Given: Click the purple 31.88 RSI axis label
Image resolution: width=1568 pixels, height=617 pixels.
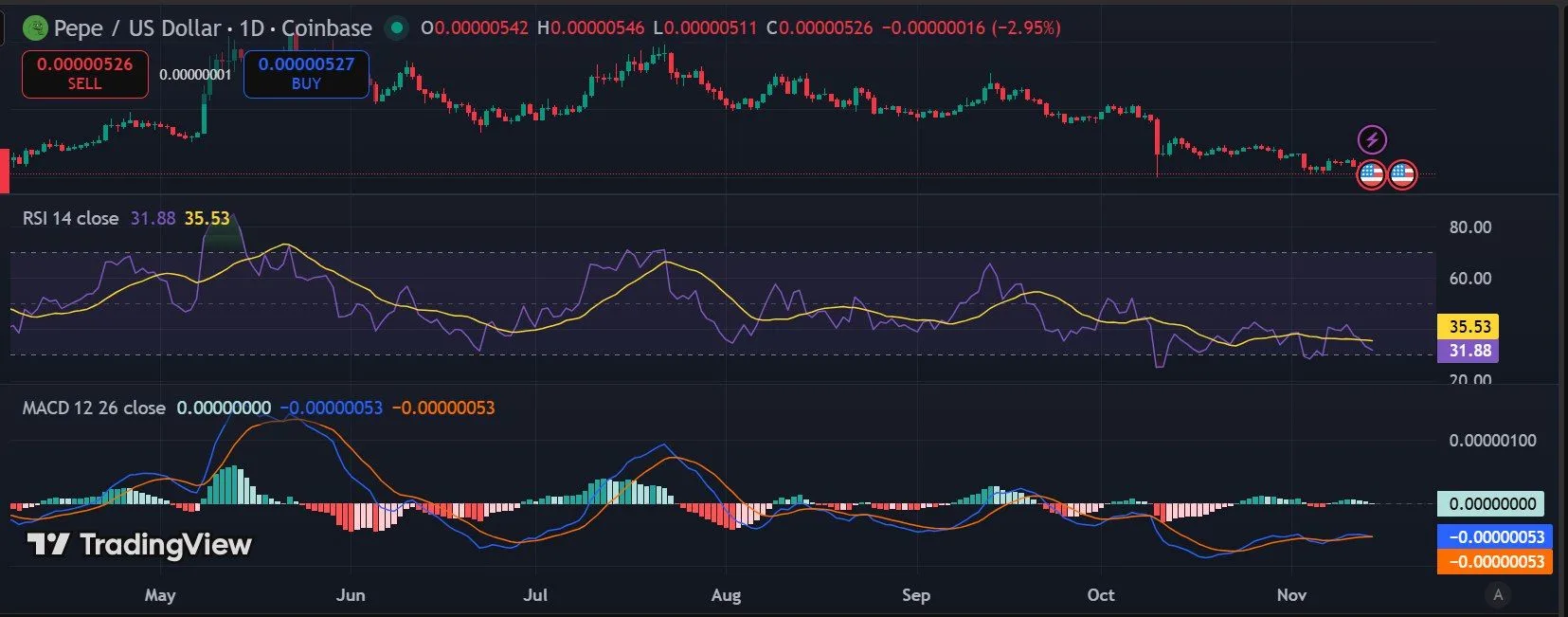Looking at the screenshot, I should [1469, 351].
